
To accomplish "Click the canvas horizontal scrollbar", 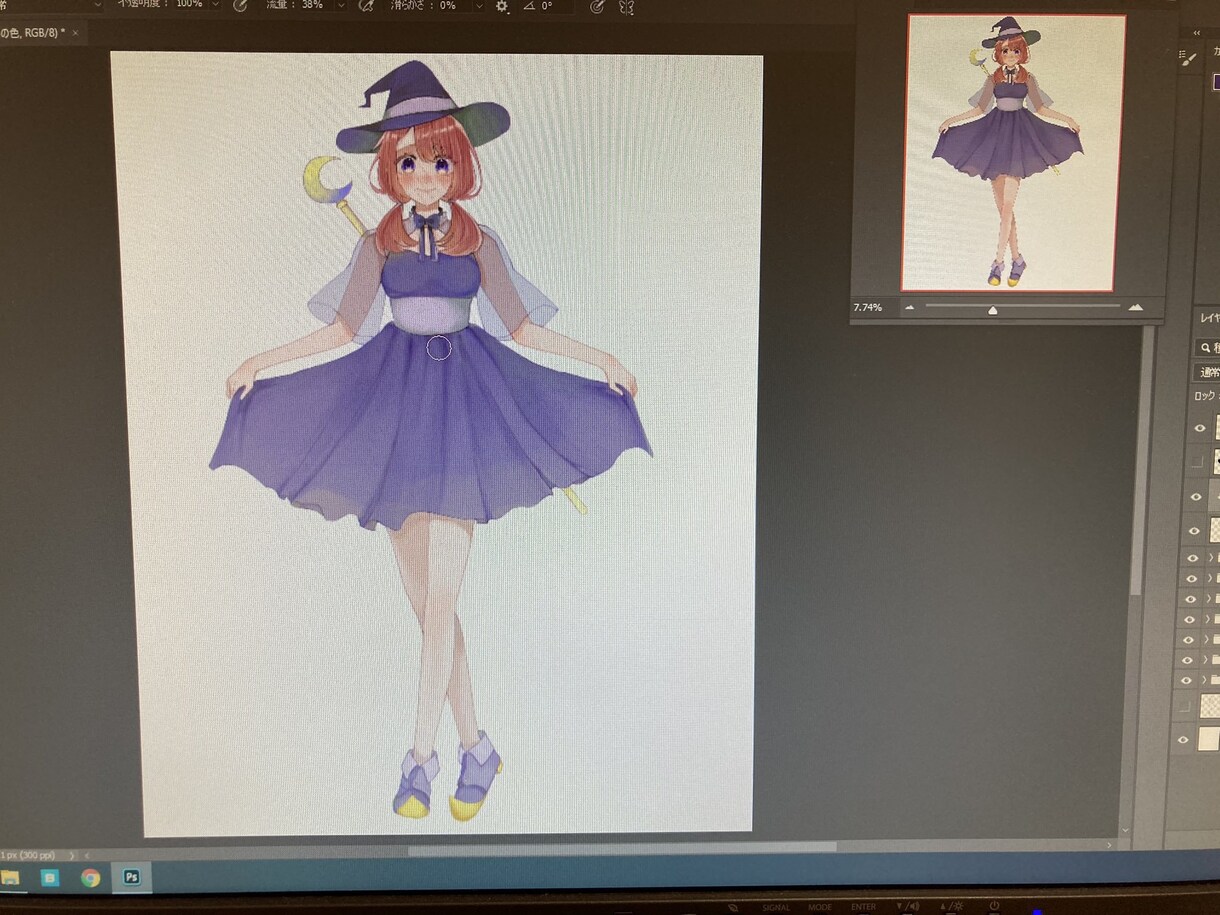I will (622, 848).
